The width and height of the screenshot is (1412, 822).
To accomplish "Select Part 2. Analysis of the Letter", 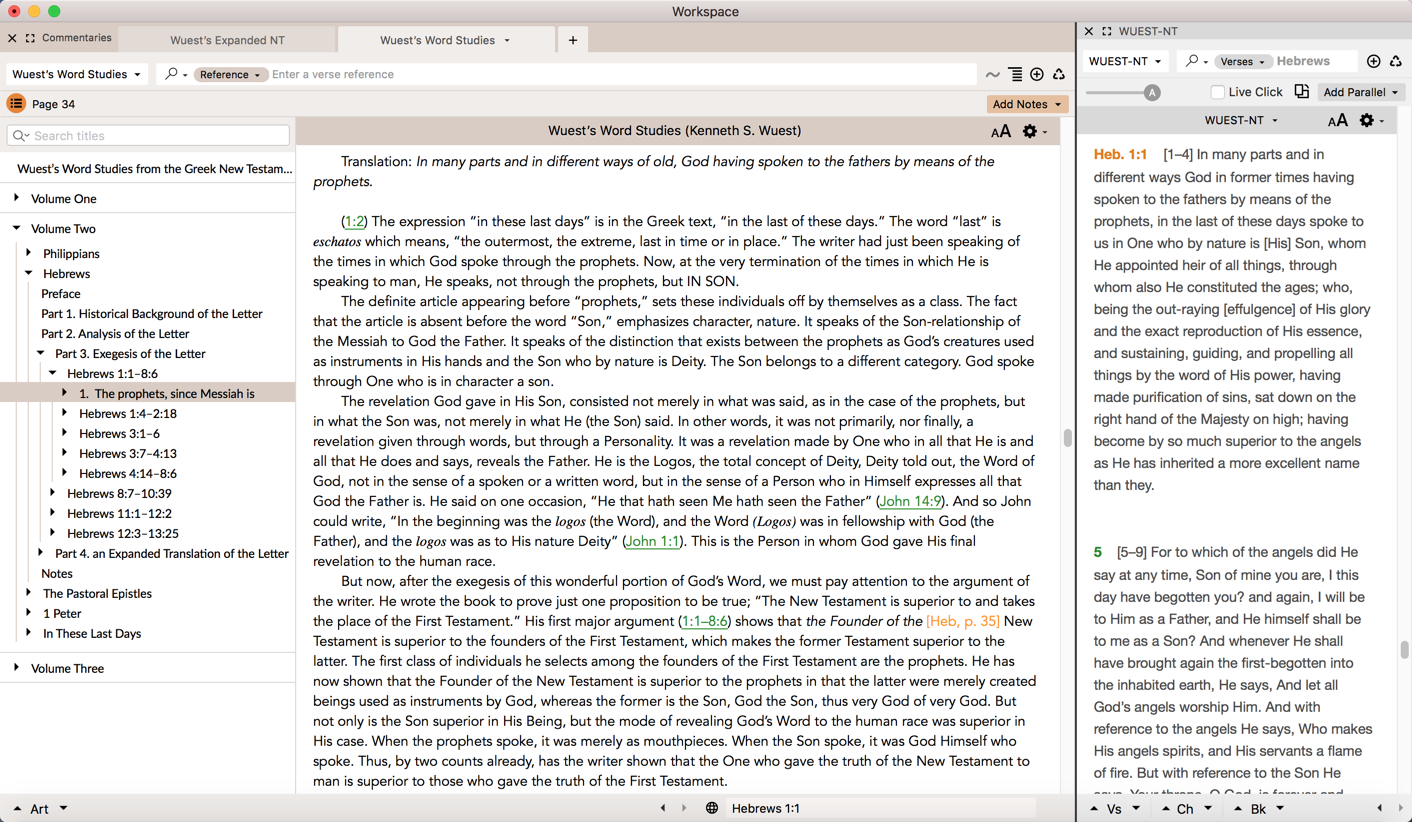I will click(x=115, y=333).
